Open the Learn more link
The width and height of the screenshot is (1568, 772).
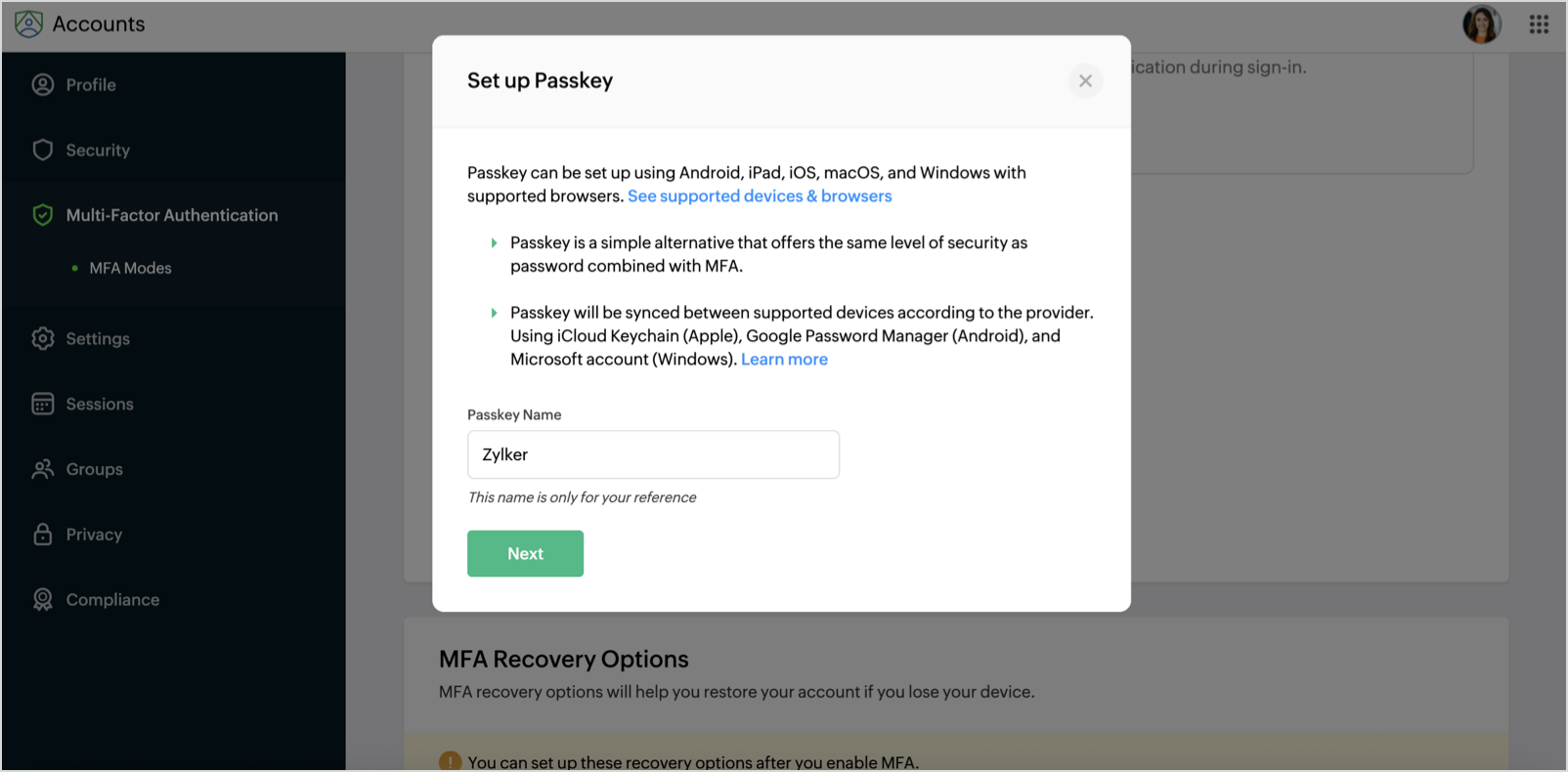[x=784, y=360]
